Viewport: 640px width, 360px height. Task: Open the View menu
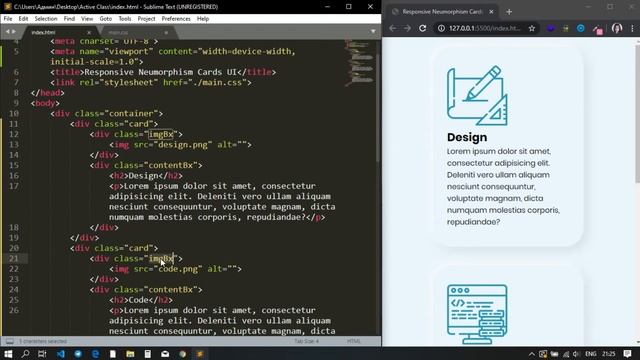(x=87, y=19)
